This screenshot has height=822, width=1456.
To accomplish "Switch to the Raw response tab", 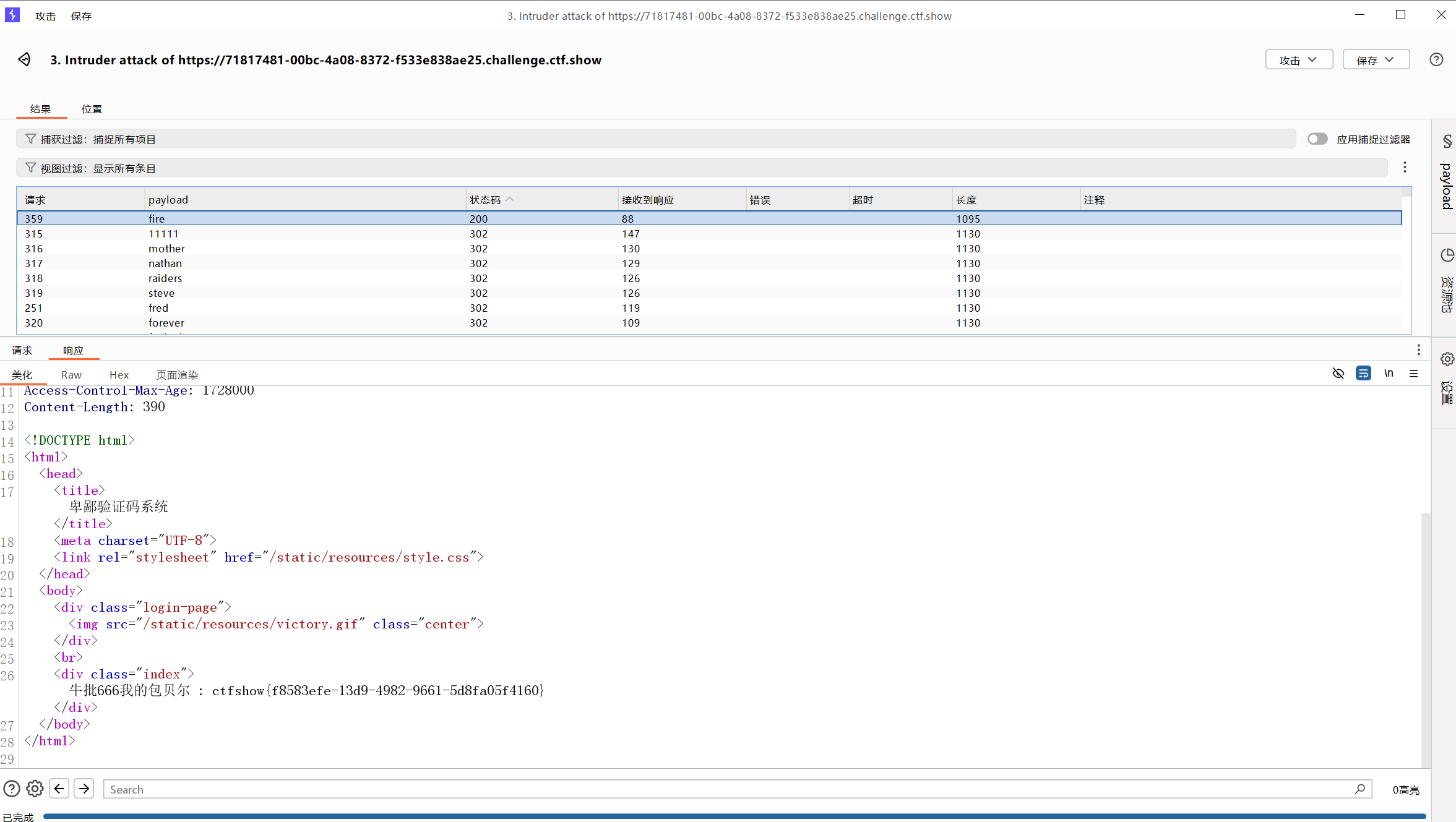I will tap(71, 375).
